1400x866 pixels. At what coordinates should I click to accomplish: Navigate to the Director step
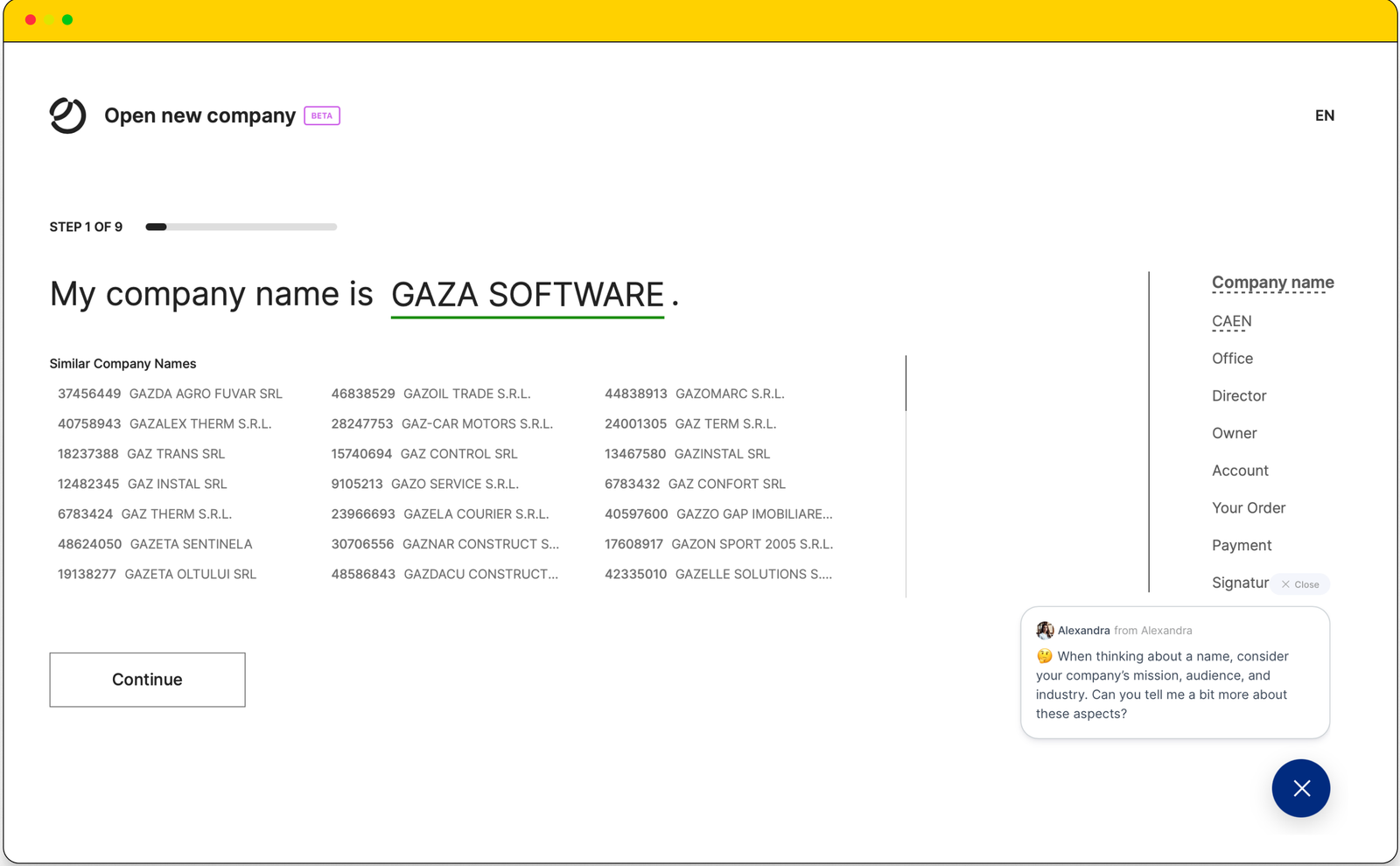[x=1239, y=396]
